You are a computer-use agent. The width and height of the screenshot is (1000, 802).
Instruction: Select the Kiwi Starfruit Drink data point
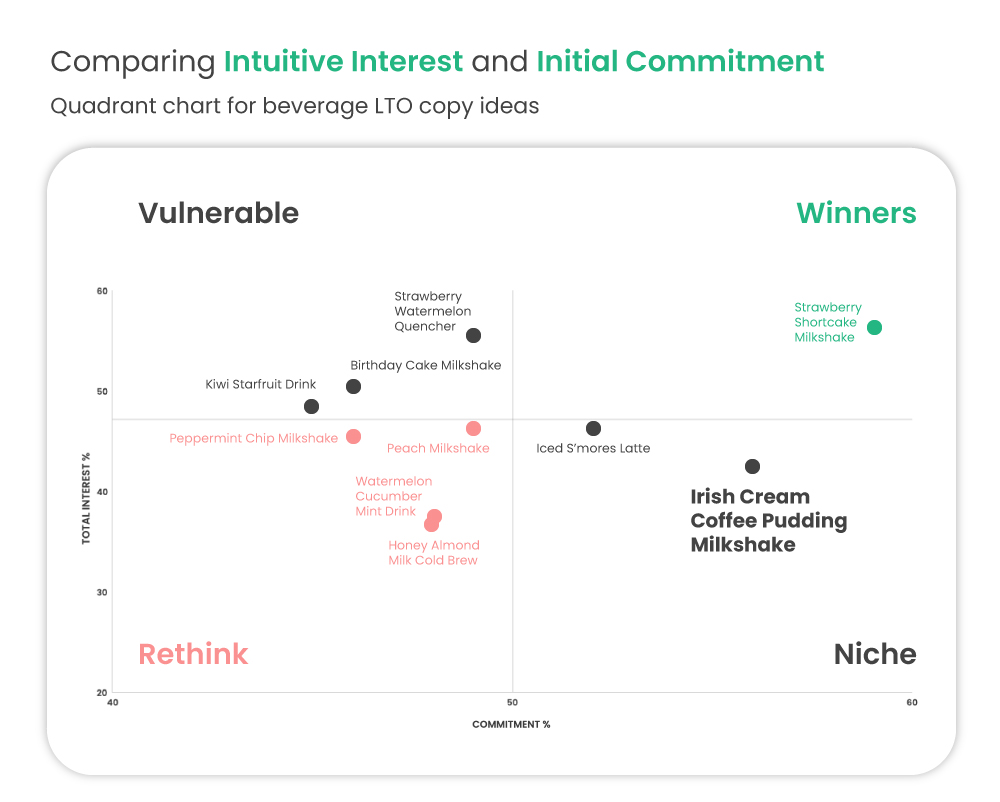tap(311, 407)
